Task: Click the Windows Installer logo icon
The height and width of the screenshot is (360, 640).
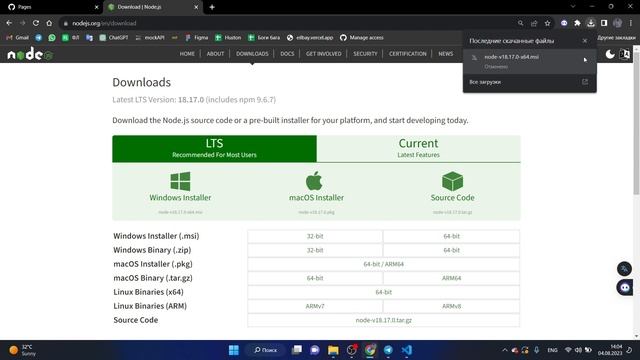Action: point(180,181)
